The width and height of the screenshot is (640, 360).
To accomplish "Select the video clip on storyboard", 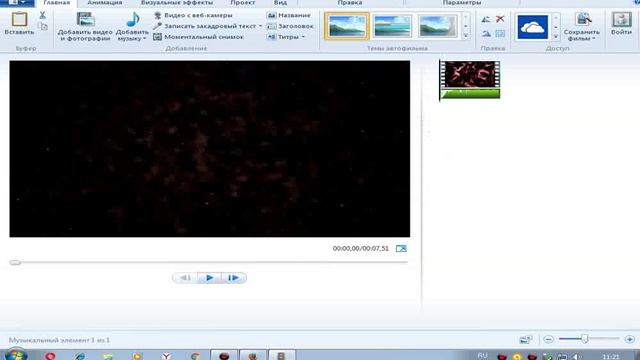I will [x=470, y=74].
